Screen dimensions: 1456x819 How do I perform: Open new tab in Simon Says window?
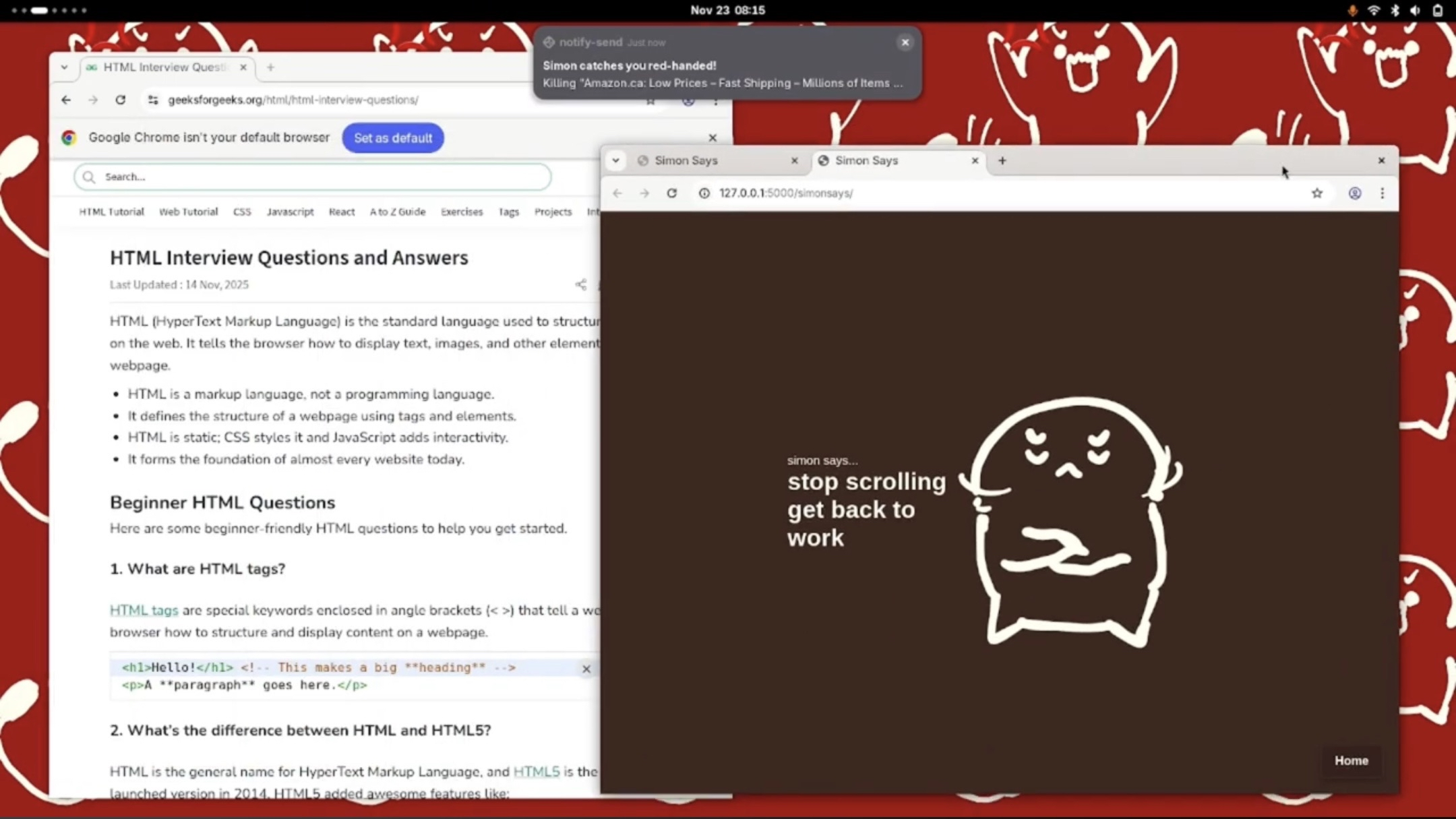[1002, 160]
